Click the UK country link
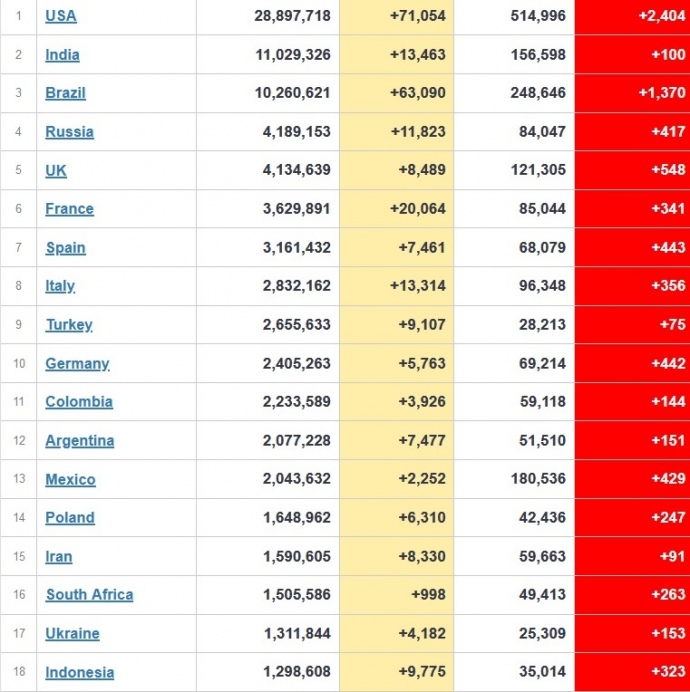690x692 pixels. (56, 170)
